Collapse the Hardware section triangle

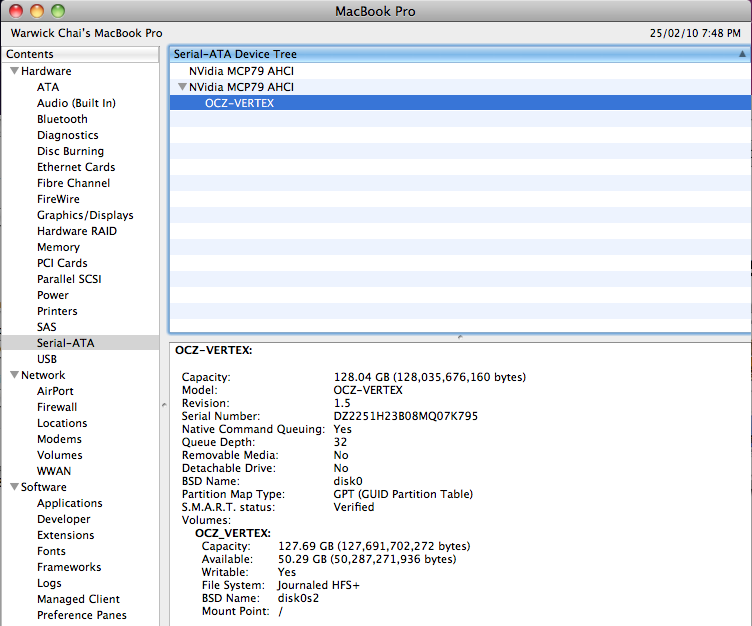[14, 71]
